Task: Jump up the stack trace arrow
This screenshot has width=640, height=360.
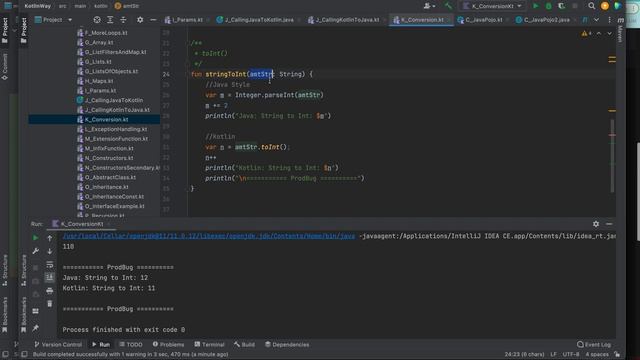Action: click(x=49, y=238)
